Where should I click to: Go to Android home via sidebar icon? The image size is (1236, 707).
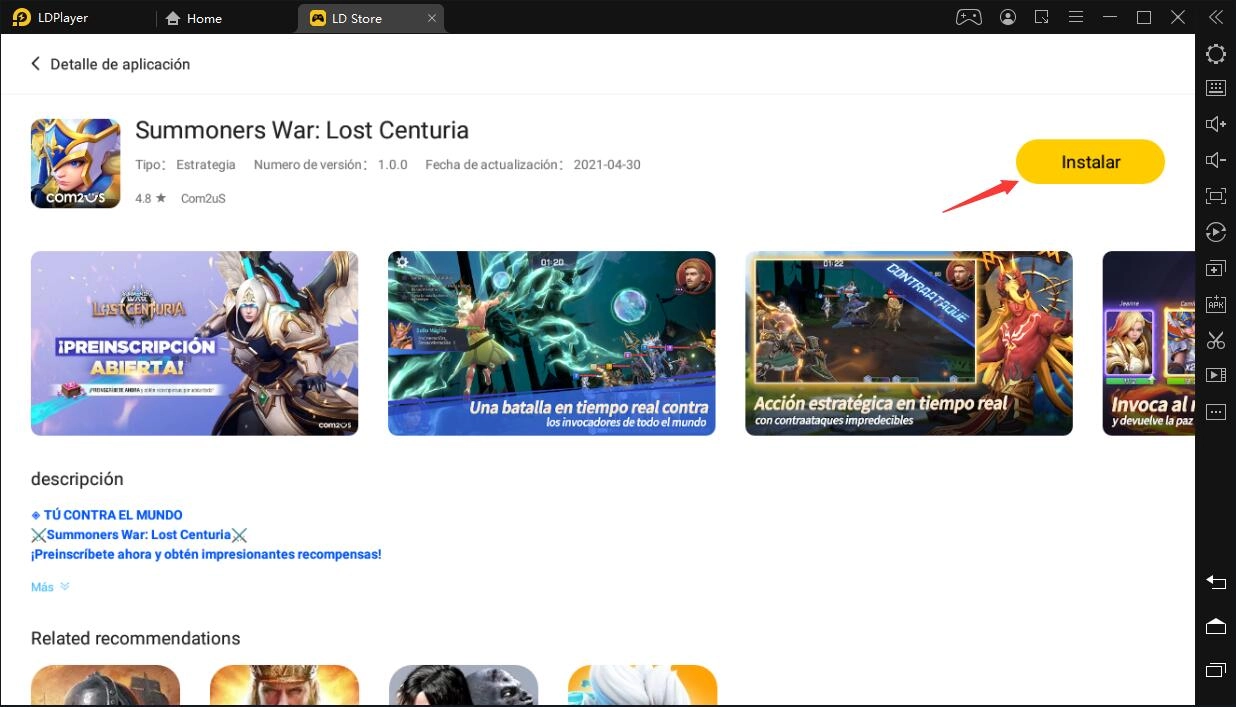pyautogui.click(x=1216, y=626)
